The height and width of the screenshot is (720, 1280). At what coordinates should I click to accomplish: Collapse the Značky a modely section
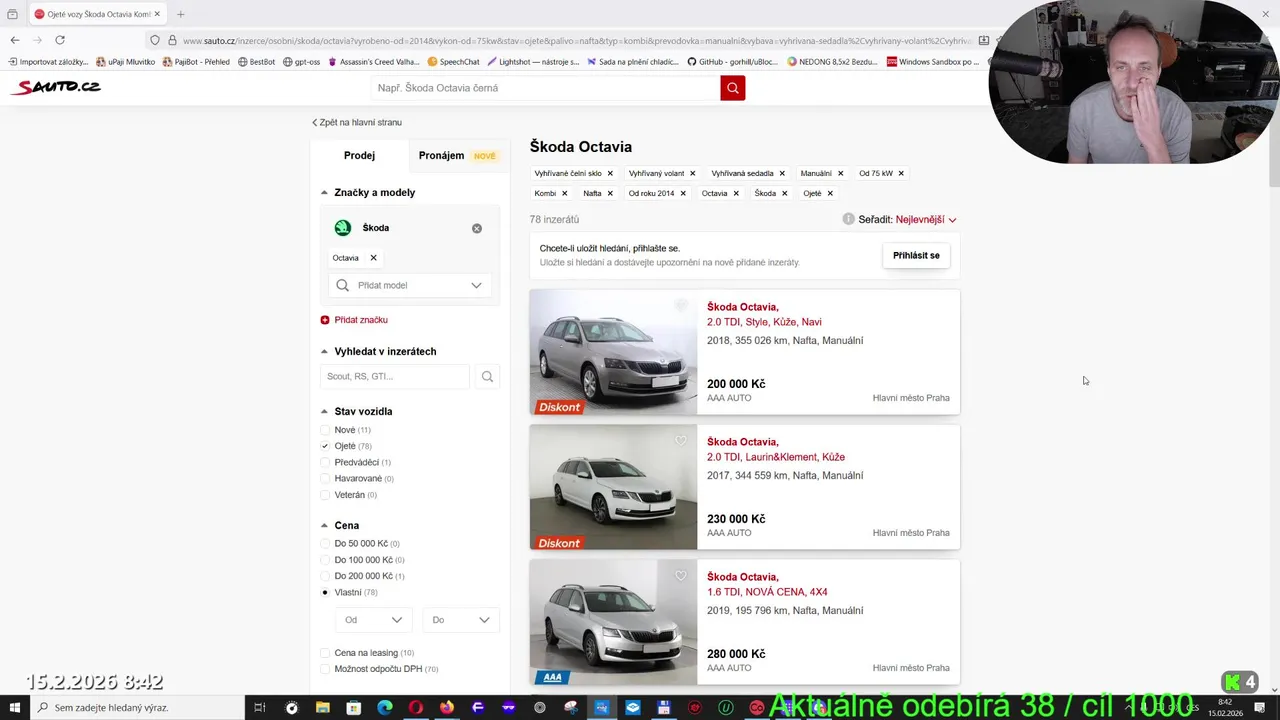tap(324, 193)
